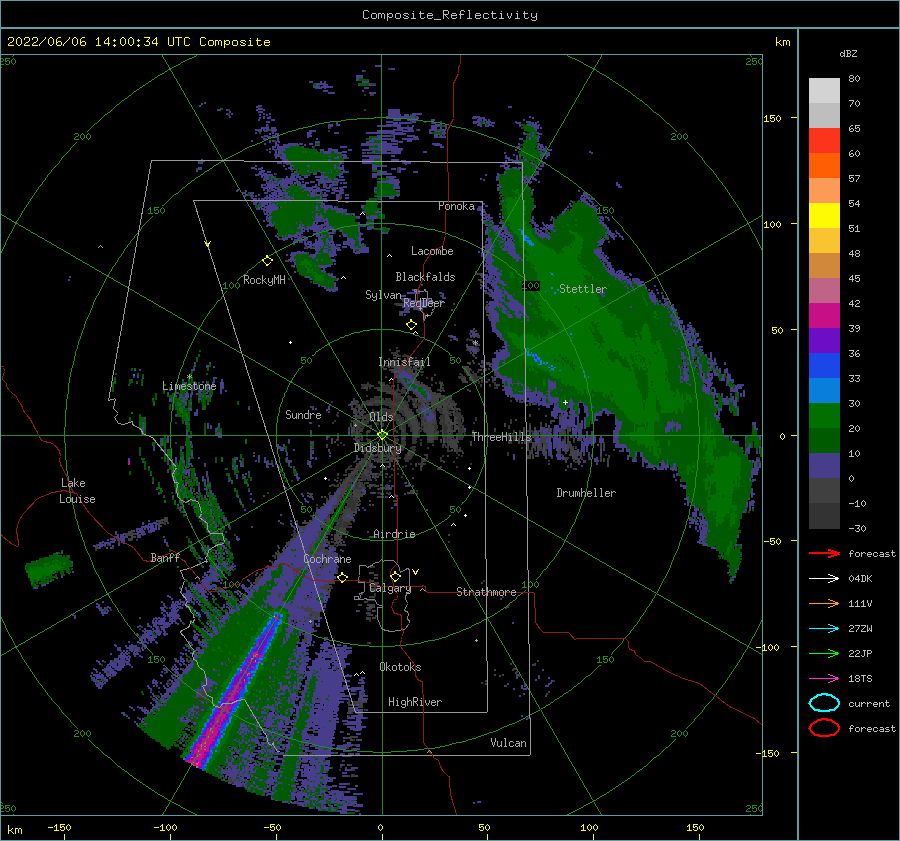The height and width of the screenshot is (841, 900).
Task: Click the Cochrane town label
Action: (327, 559)
